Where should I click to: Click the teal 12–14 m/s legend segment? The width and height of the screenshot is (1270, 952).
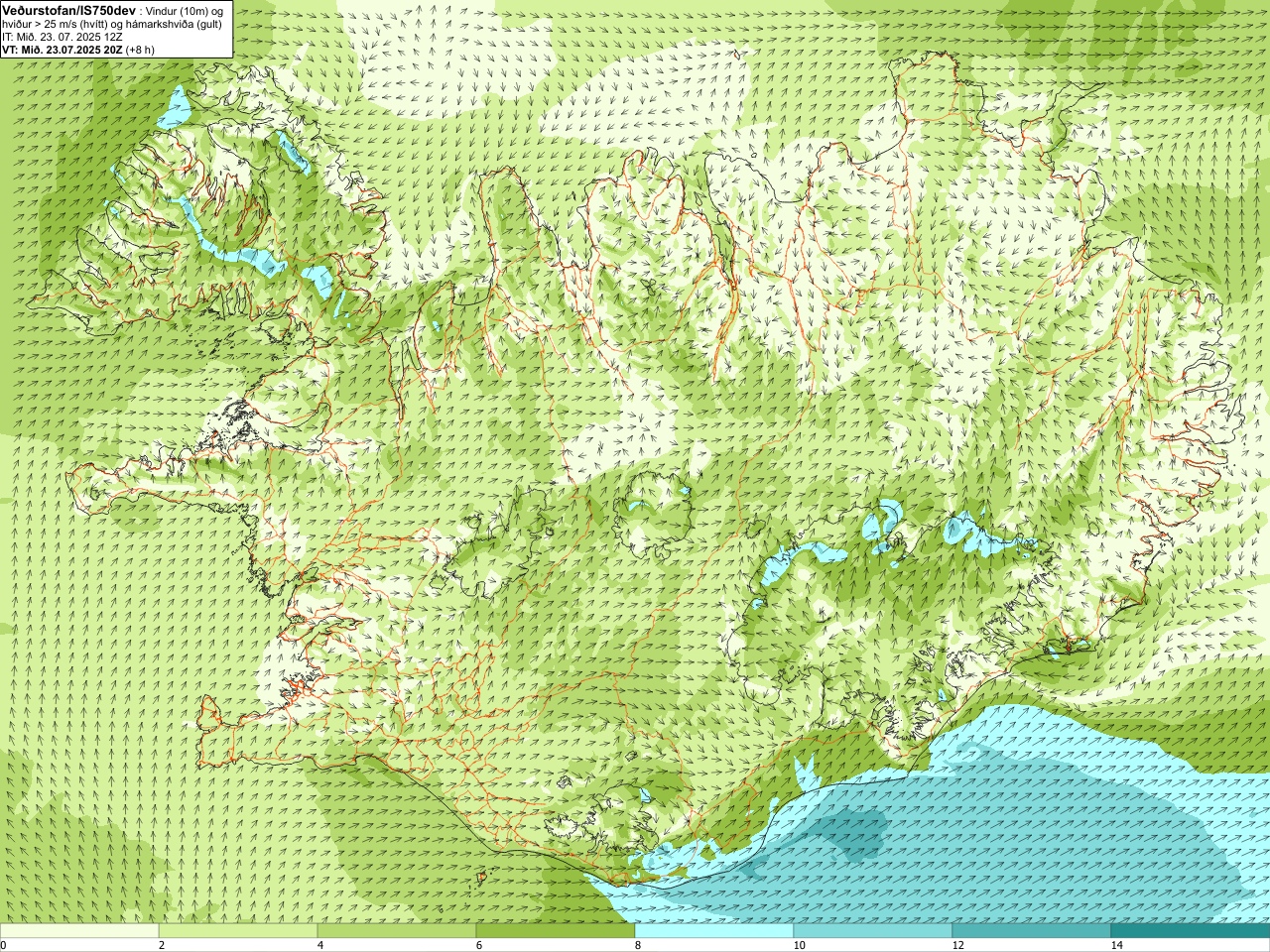pyautogui.click(x=1032, y=931)
